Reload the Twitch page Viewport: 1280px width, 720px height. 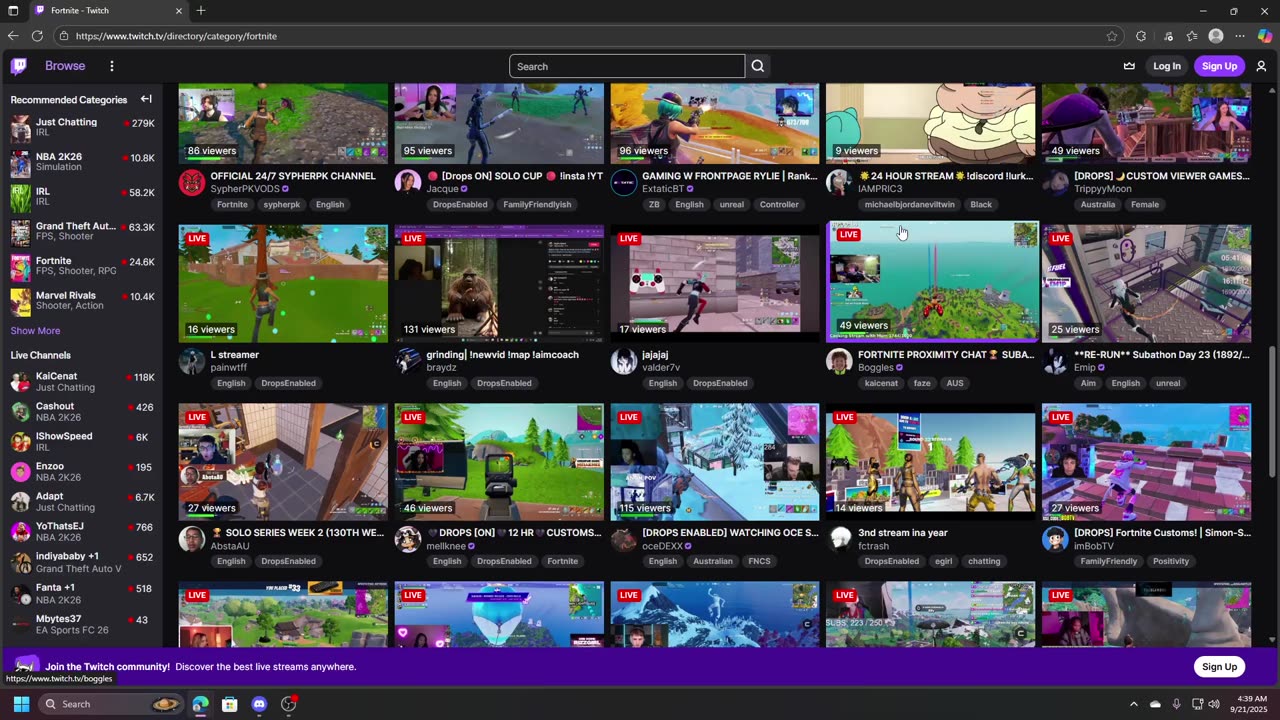tap(37, 36)
